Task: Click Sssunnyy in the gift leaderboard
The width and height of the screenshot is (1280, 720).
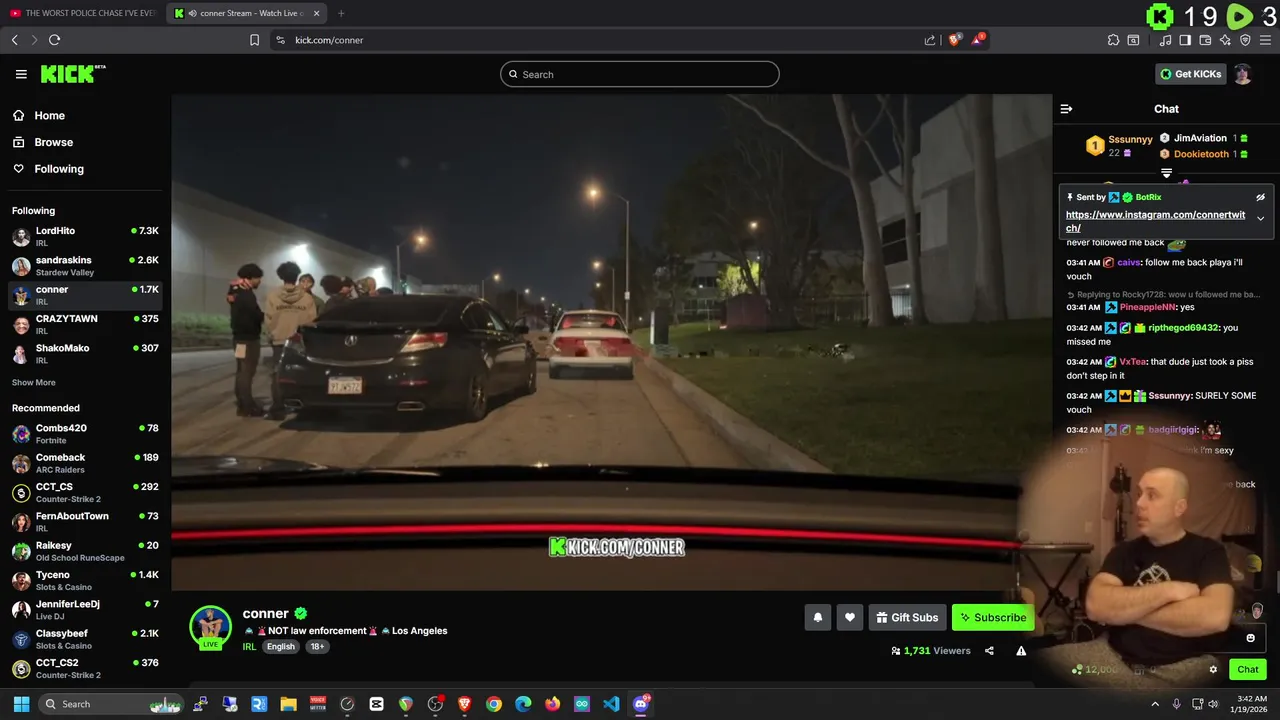Action: [x=1130, y=139]
